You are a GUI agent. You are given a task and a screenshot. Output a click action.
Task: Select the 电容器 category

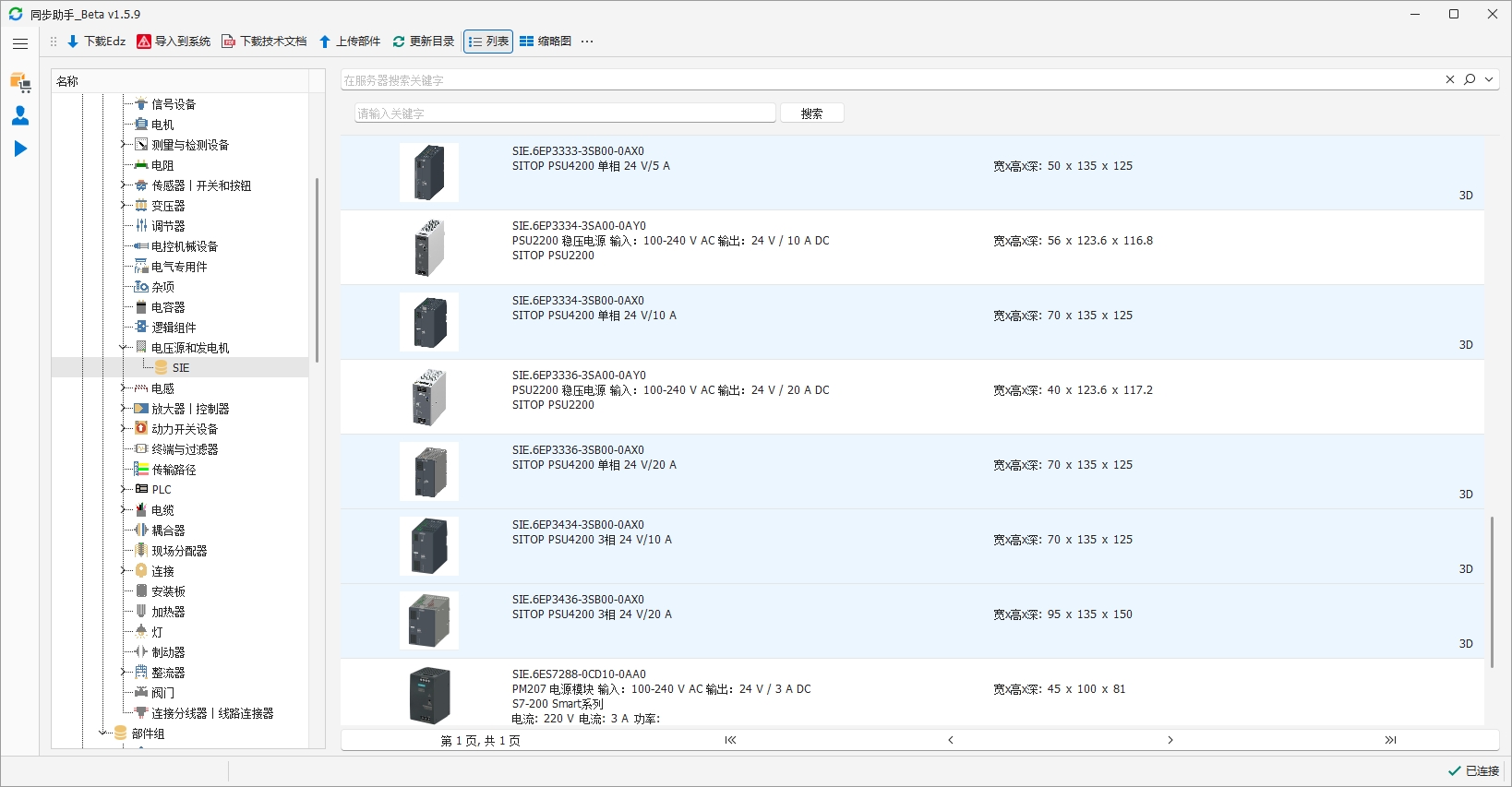point(168,307)
